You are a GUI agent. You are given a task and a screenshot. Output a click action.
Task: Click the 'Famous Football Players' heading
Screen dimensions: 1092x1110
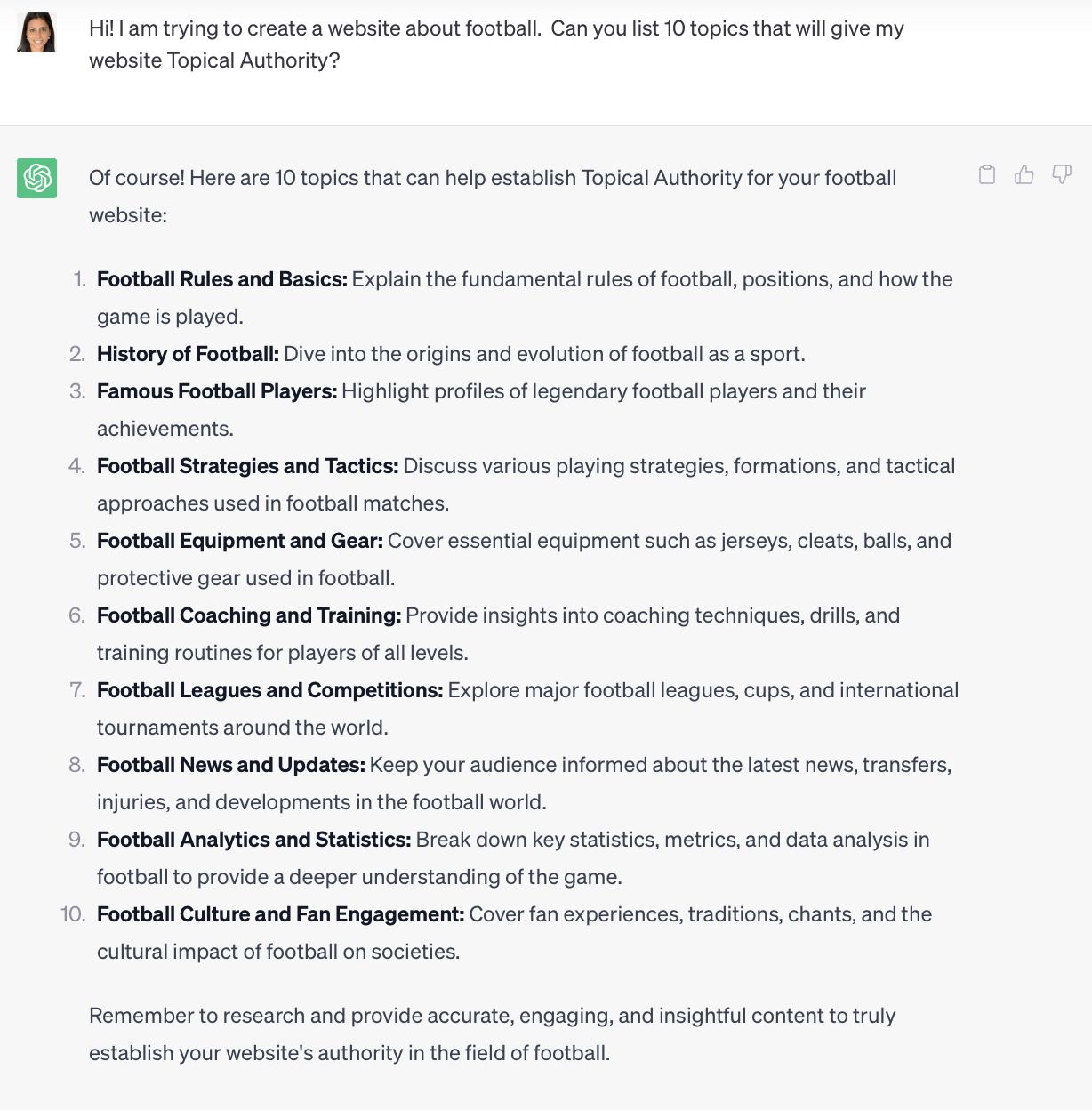217,391
